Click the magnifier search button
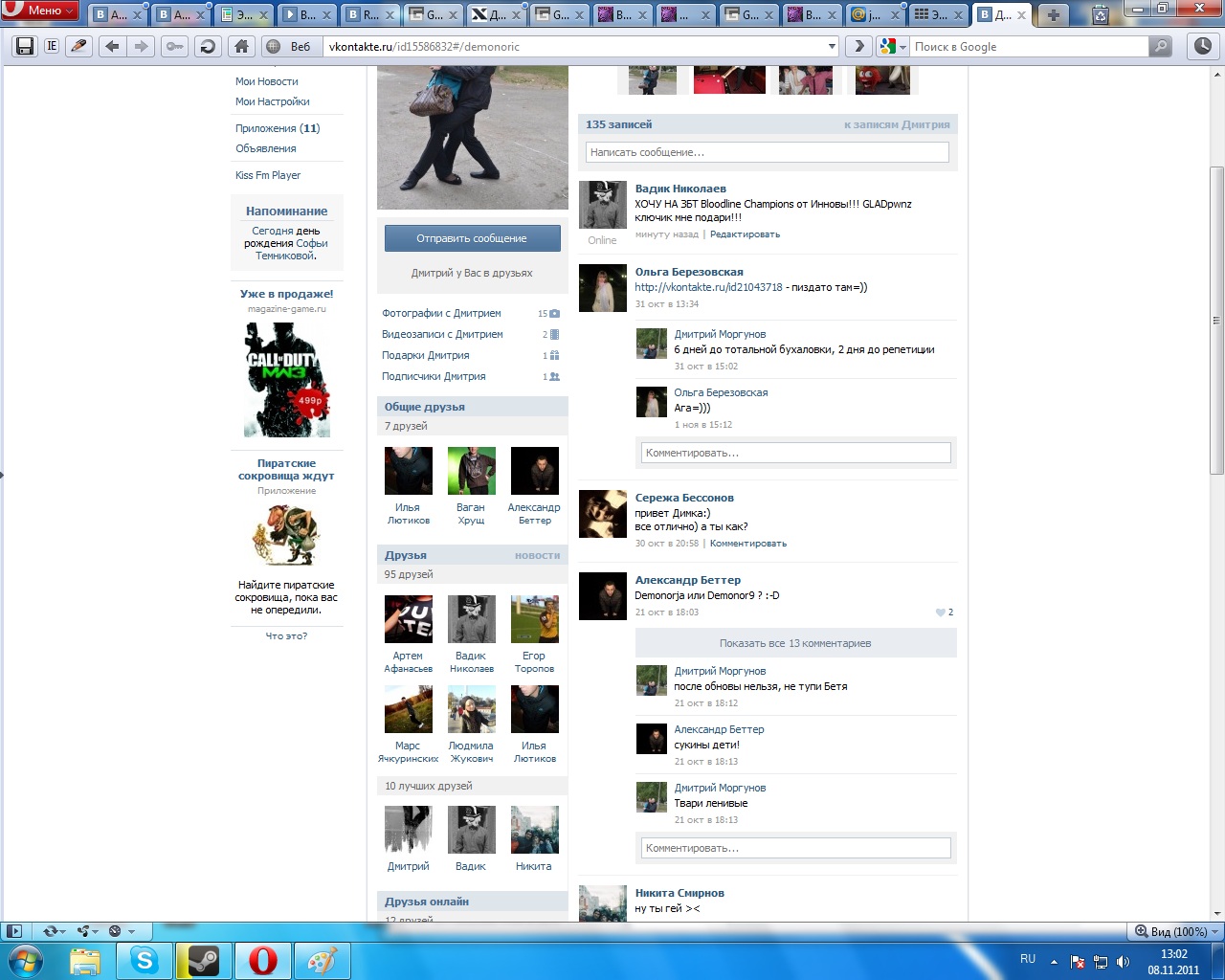1225x980 pixels. pyautogui.click(x=1160, y=46)
